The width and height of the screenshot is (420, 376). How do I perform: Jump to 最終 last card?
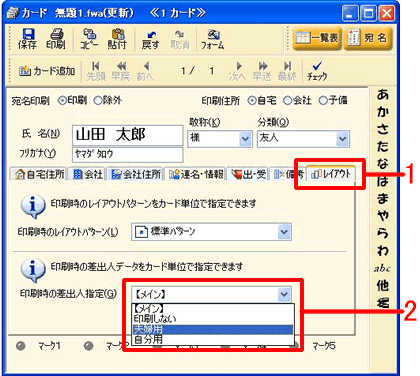pyautogui.click(x=287, y=71)
